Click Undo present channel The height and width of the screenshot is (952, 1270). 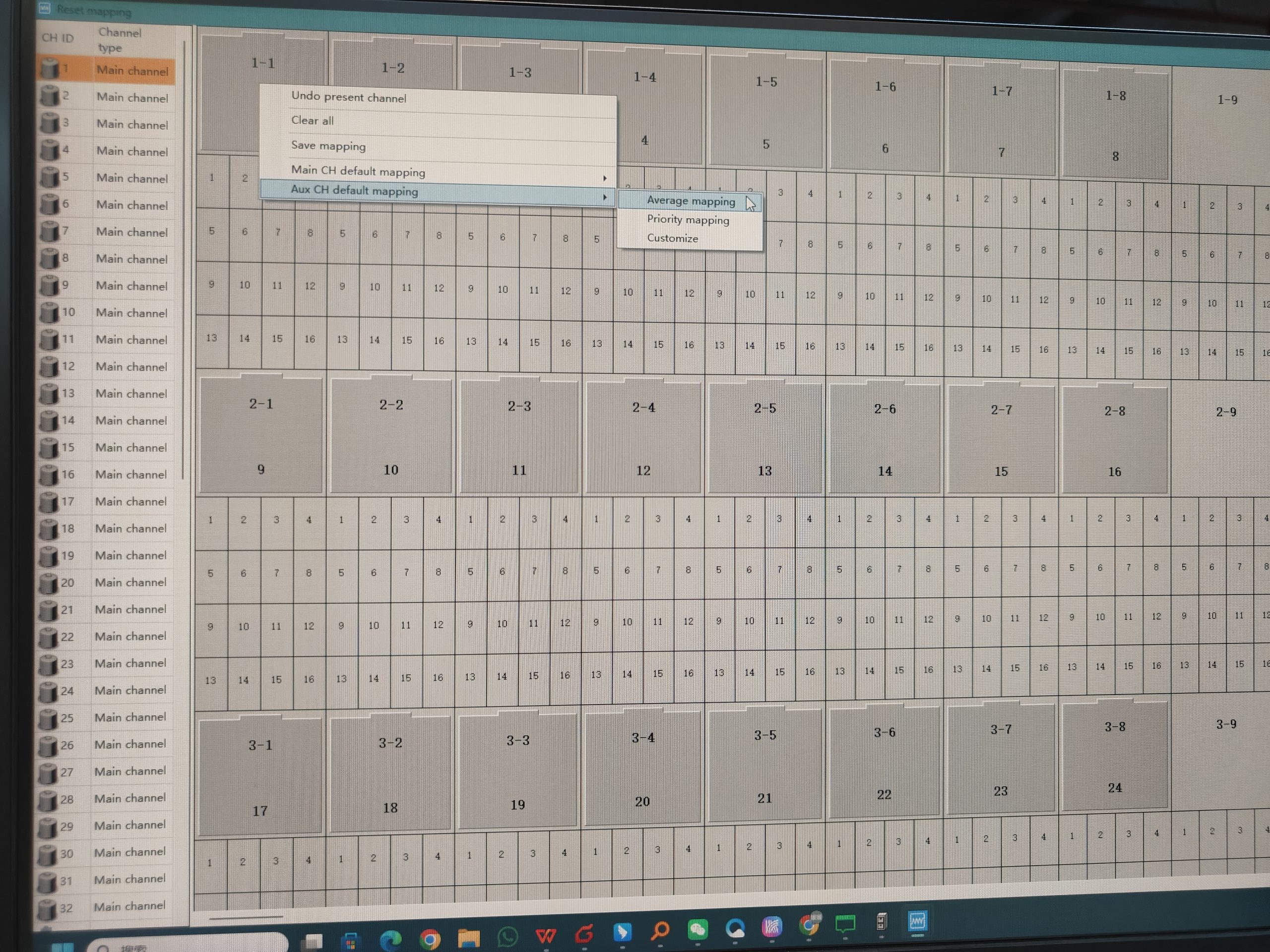click(x=348, y=97)
